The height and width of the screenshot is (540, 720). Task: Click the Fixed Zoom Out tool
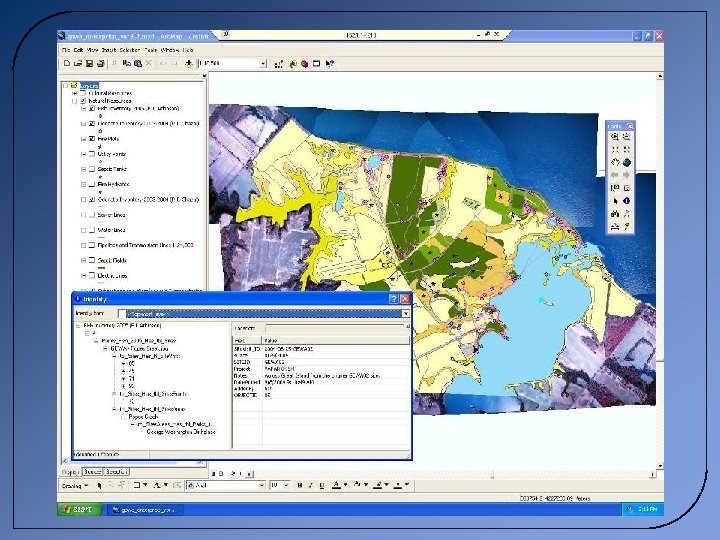pyautogui.click(x=626, y=150)
